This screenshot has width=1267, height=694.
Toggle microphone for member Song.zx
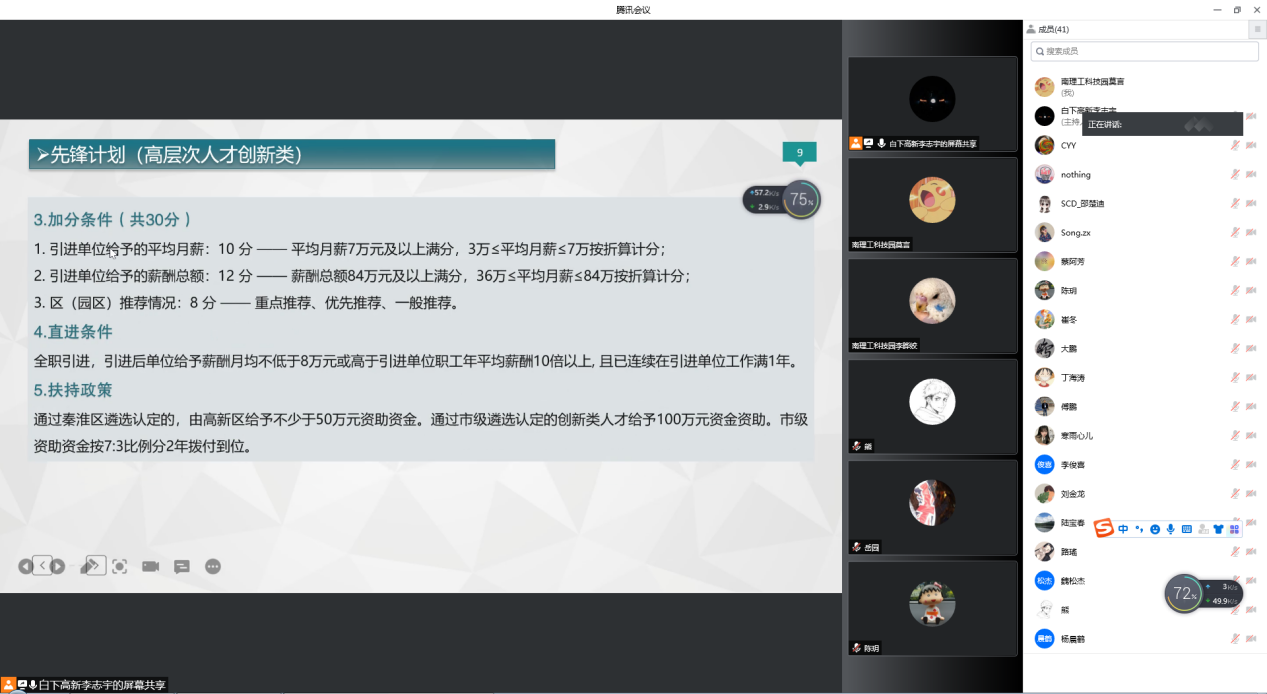[1235, 232]
